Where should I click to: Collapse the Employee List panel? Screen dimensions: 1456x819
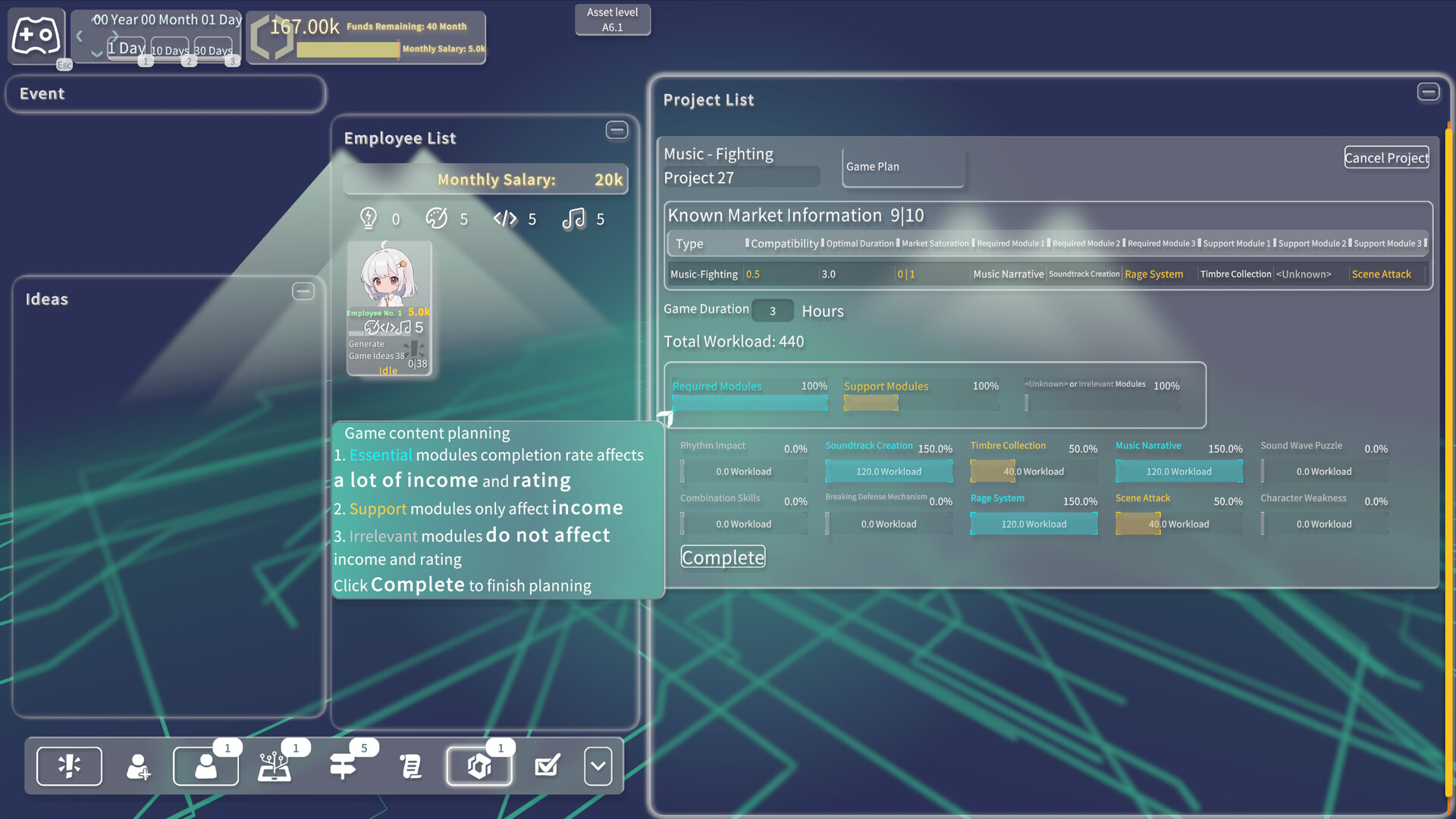coord(617,130)
